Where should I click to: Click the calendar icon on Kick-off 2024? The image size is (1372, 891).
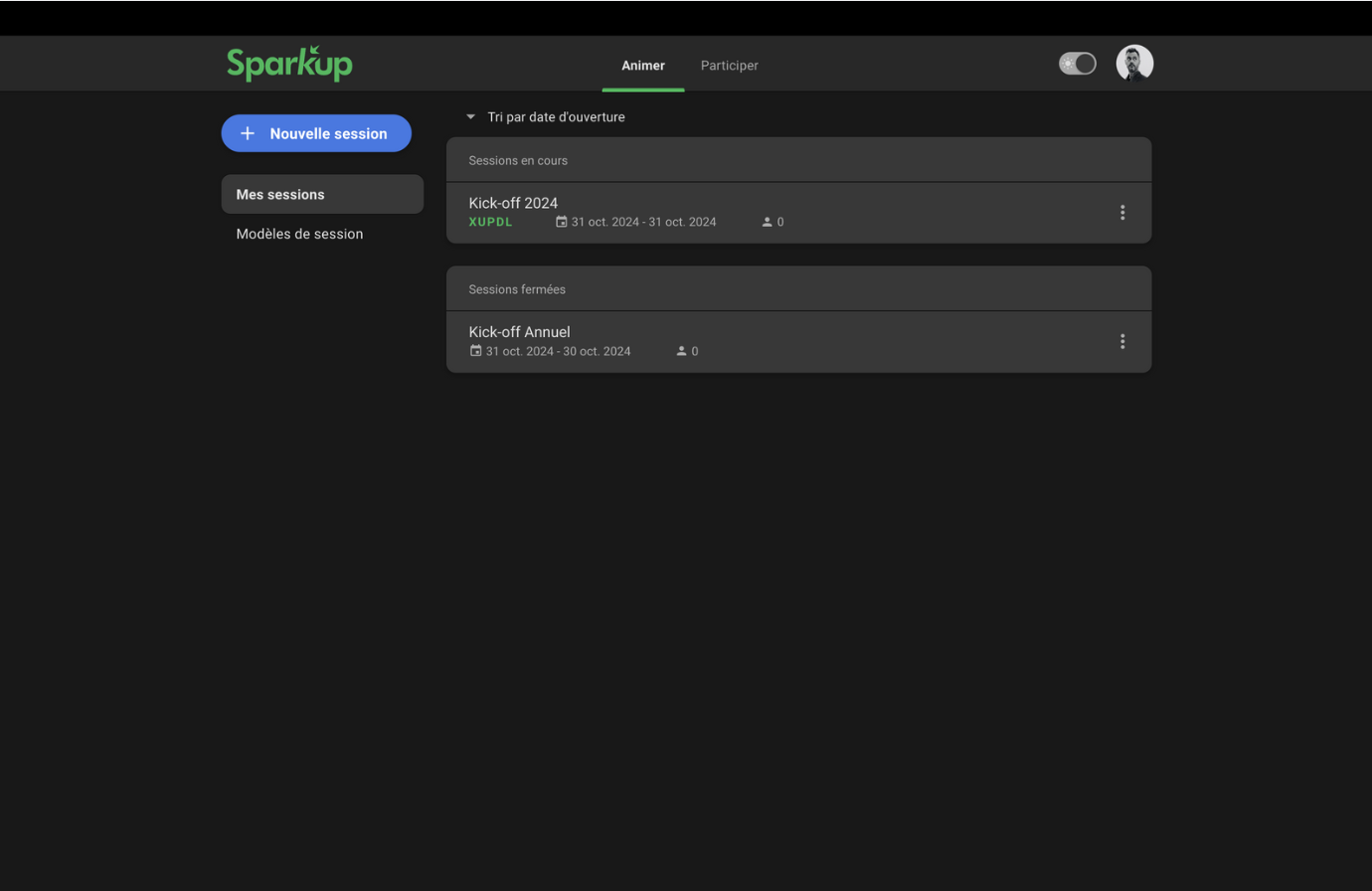coord(562,222)
